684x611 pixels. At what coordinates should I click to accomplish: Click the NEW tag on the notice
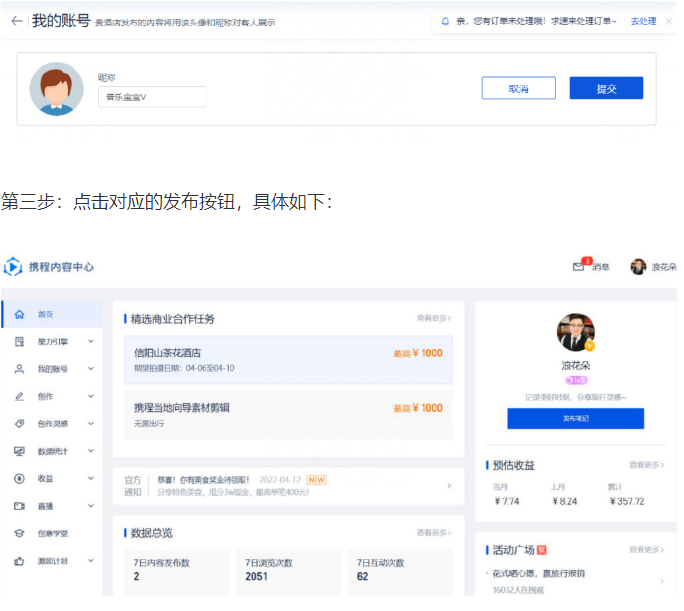coord(316,480)
